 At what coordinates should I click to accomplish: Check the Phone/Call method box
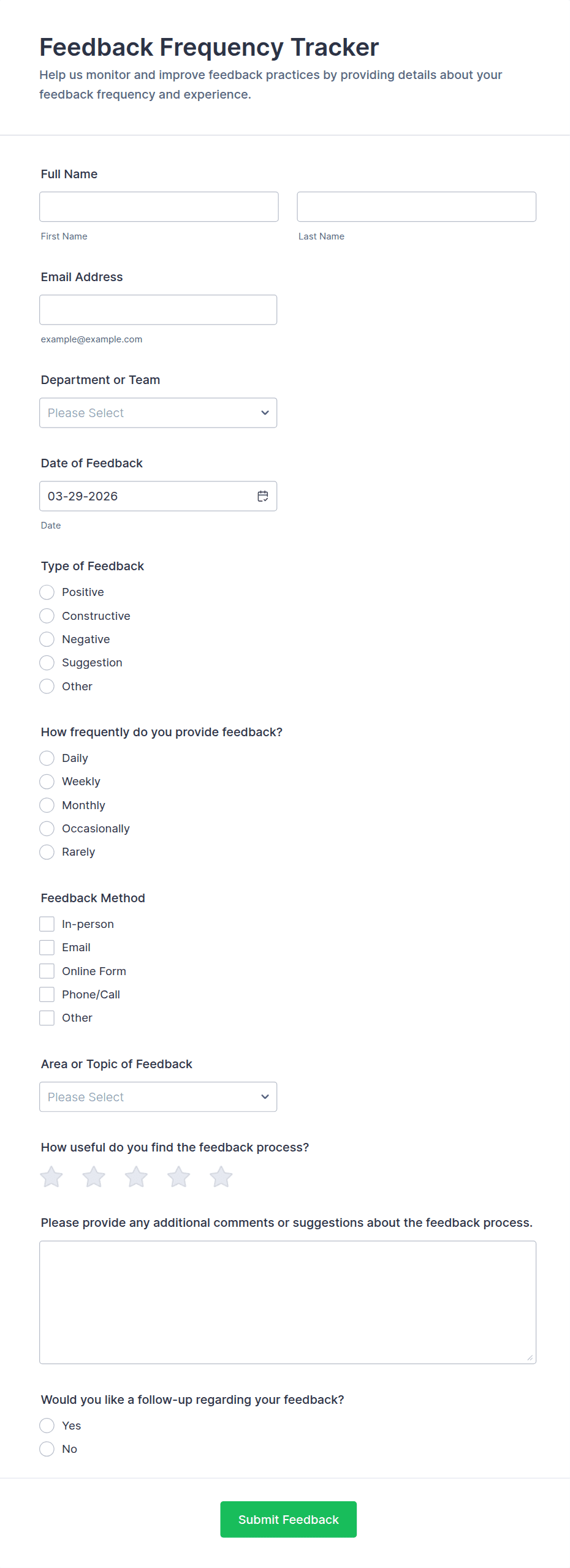tap(47, 994)
